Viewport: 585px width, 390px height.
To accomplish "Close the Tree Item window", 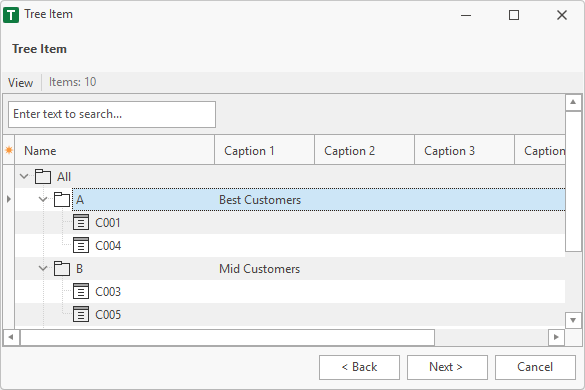I will (x=562, y=15).
